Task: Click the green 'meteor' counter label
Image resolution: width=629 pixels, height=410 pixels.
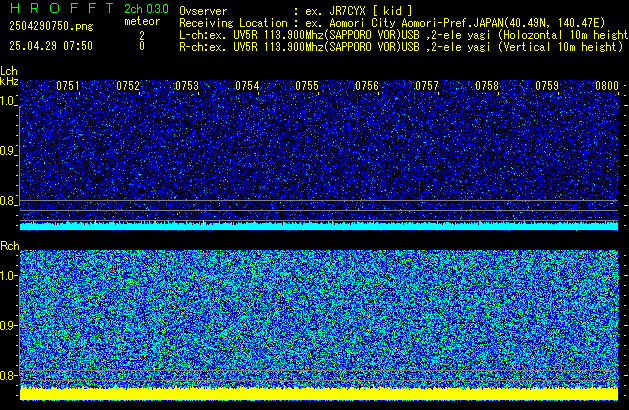Action: pos(142,21)
